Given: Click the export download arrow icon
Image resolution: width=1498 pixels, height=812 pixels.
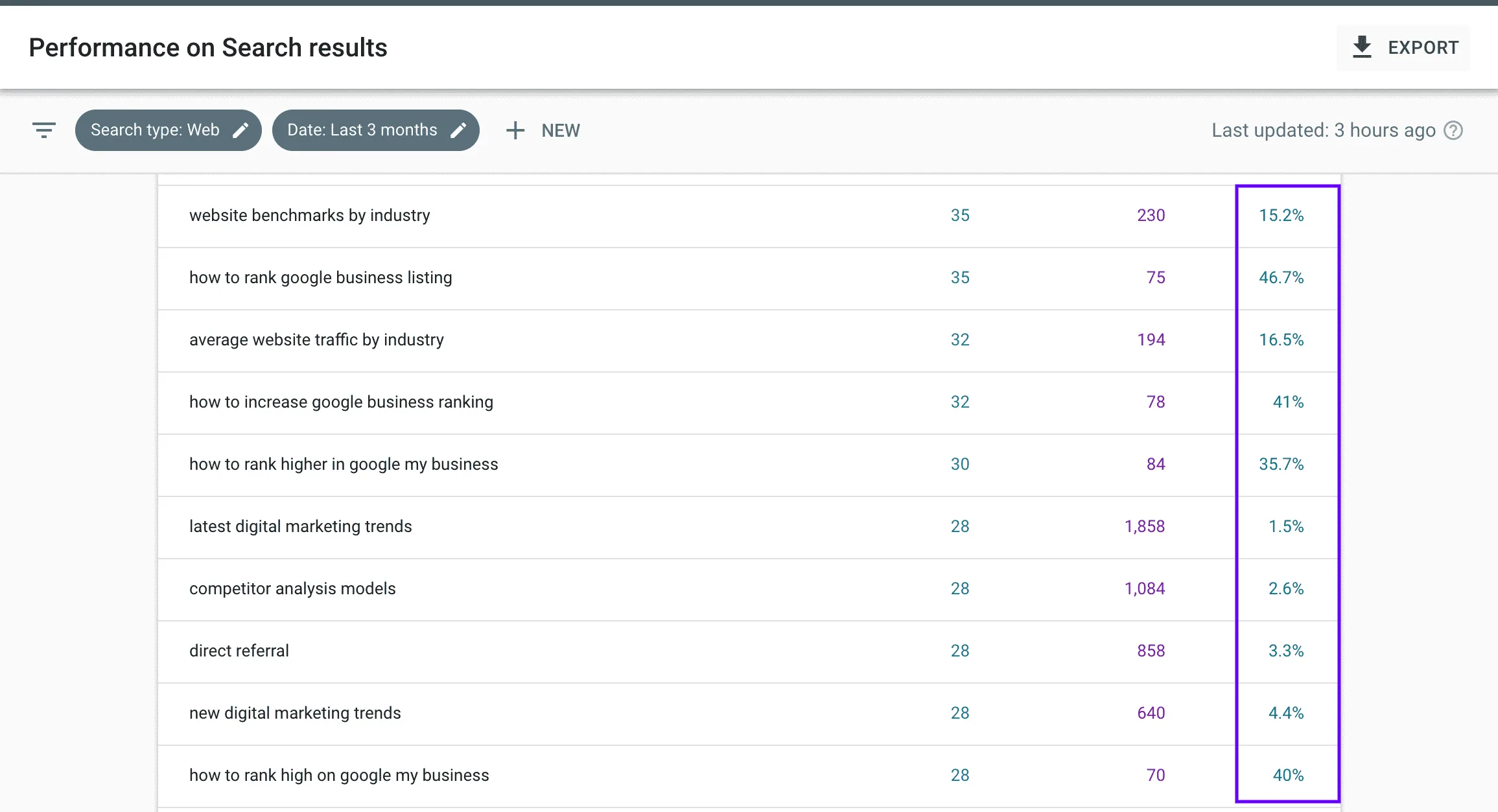Looking at the screenshot, I should pyautogui.click(x=1362, y=47).
